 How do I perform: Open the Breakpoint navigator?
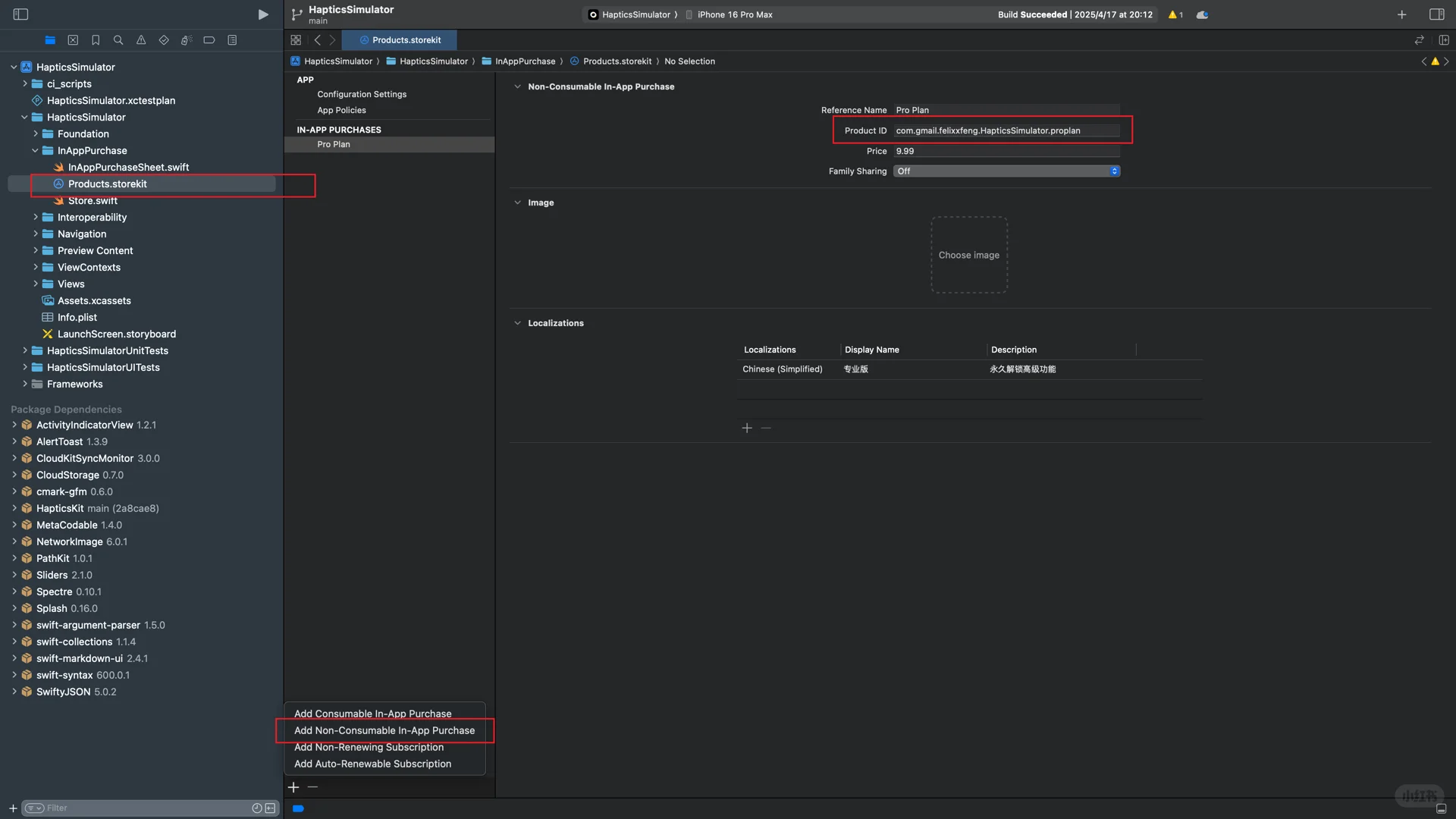[209, 40]
